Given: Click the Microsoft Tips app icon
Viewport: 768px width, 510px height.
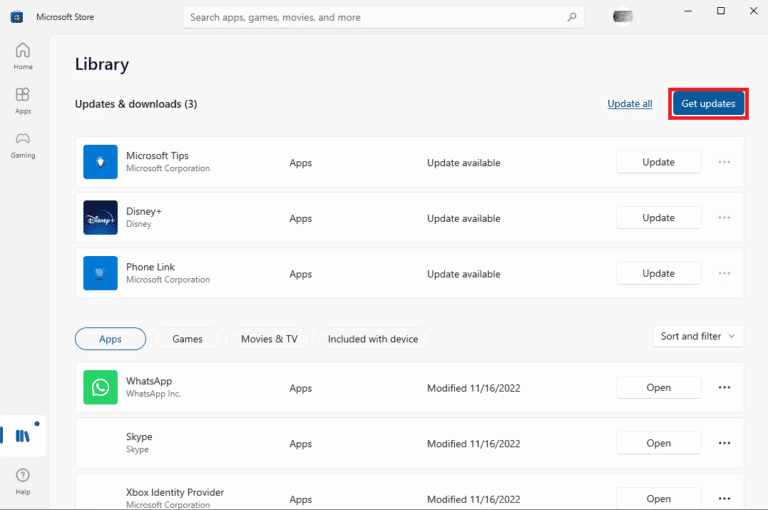Looking at the screenshot, I should click(x=100, y=162).
